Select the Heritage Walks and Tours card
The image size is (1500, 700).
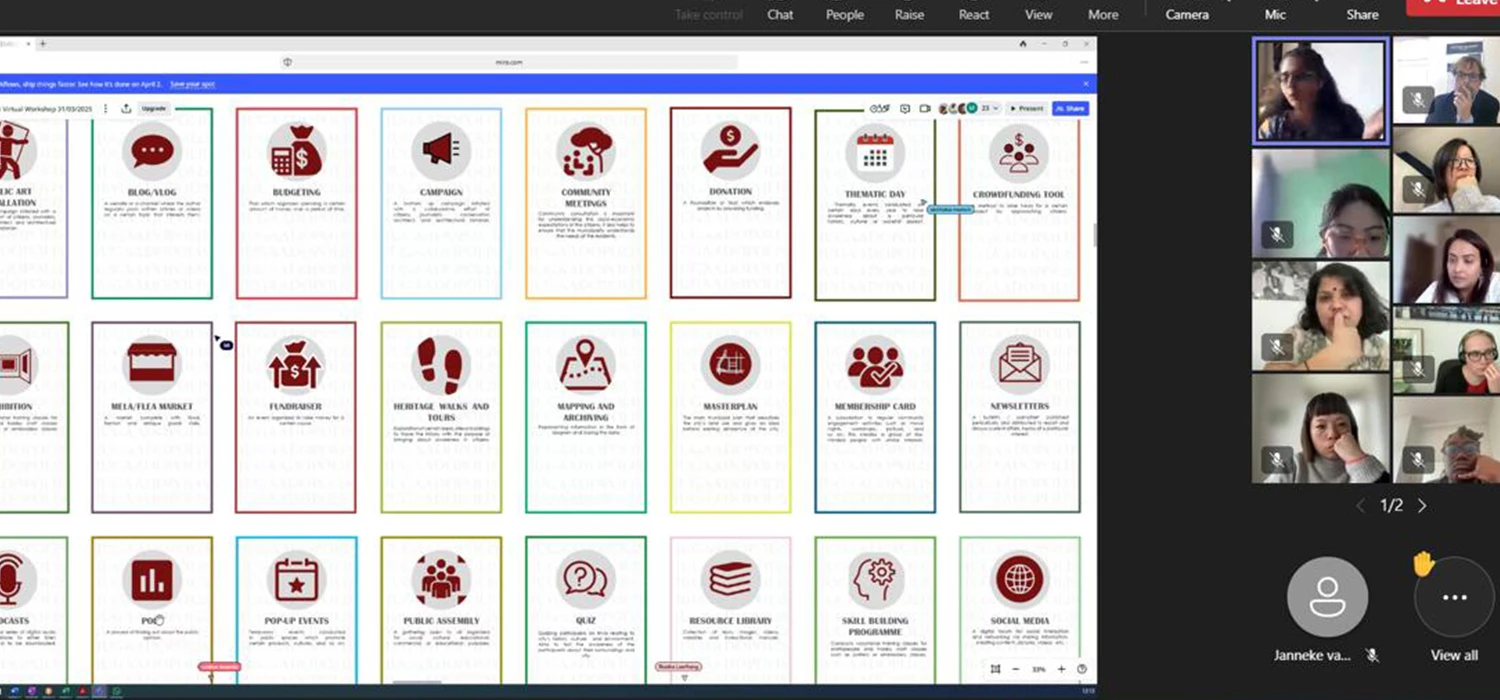(441, 416)
